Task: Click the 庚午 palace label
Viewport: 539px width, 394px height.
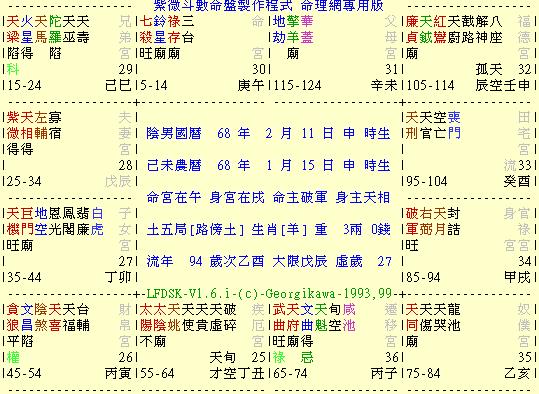Action: 251,86
